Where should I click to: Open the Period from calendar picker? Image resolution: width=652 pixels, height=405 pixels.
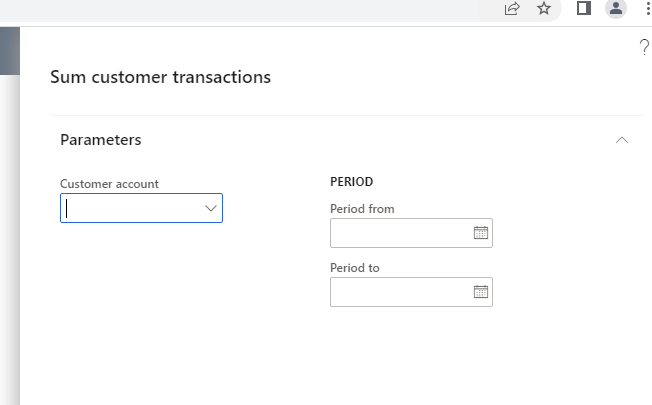coord(481,233)
